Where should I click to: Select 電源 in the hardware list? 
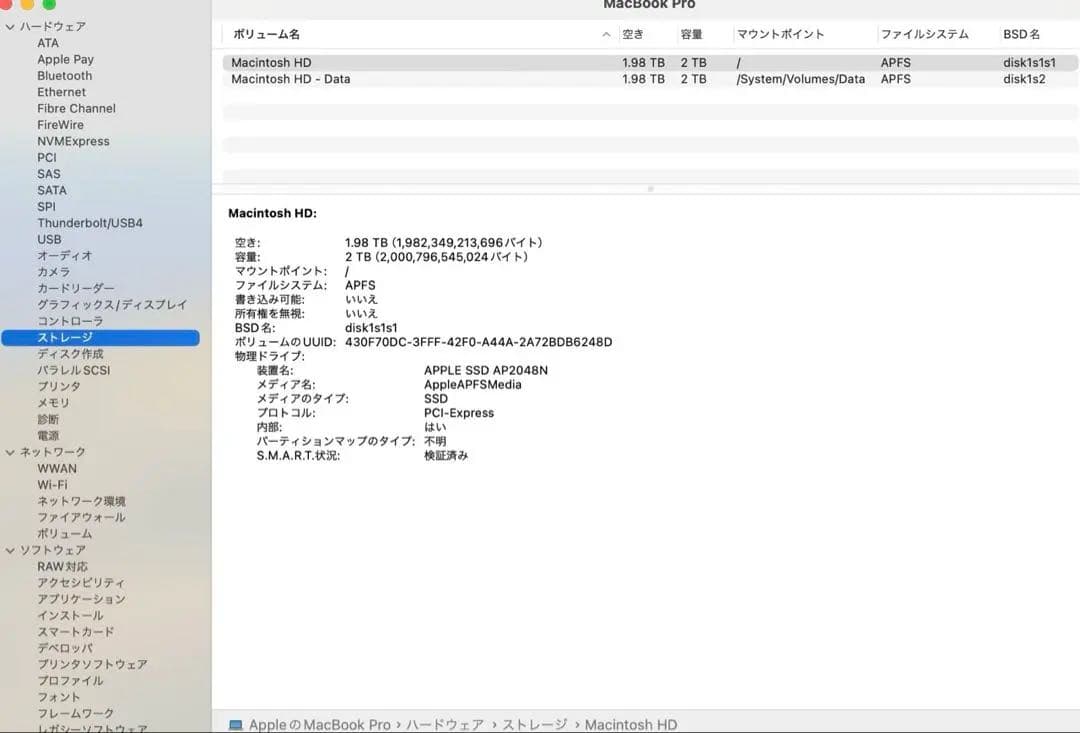[53, 435]
